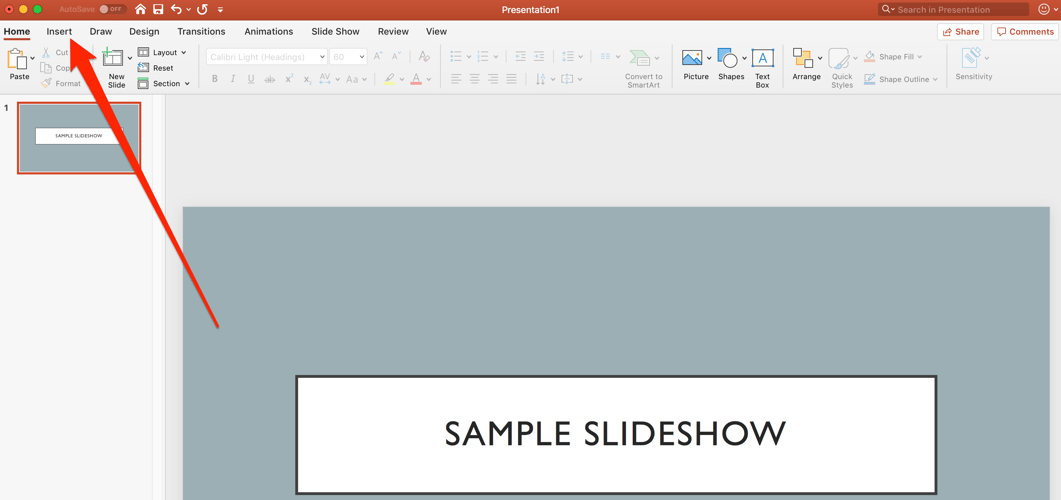Open the Paste options arrow

point(32,58)
